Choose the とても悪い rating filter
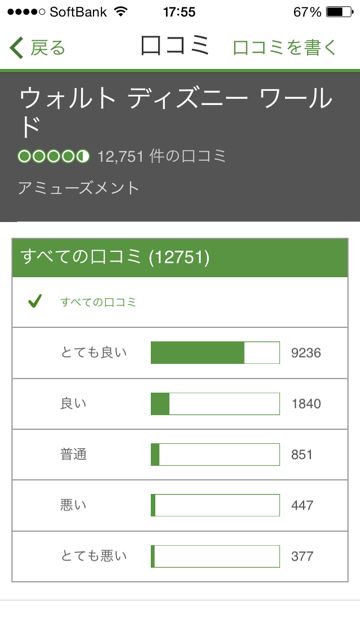The image size is (360, 640). [180, 556]
